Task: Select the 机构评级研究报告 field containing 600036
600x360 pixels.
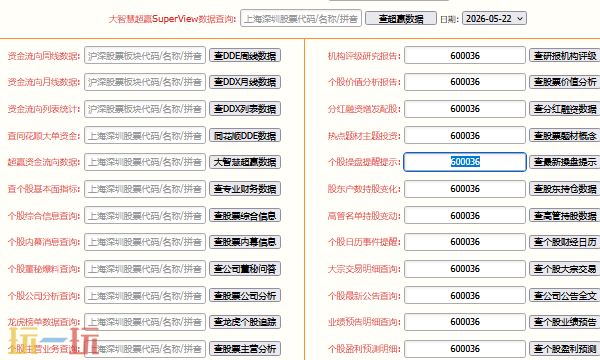Action: pos(465,56)
